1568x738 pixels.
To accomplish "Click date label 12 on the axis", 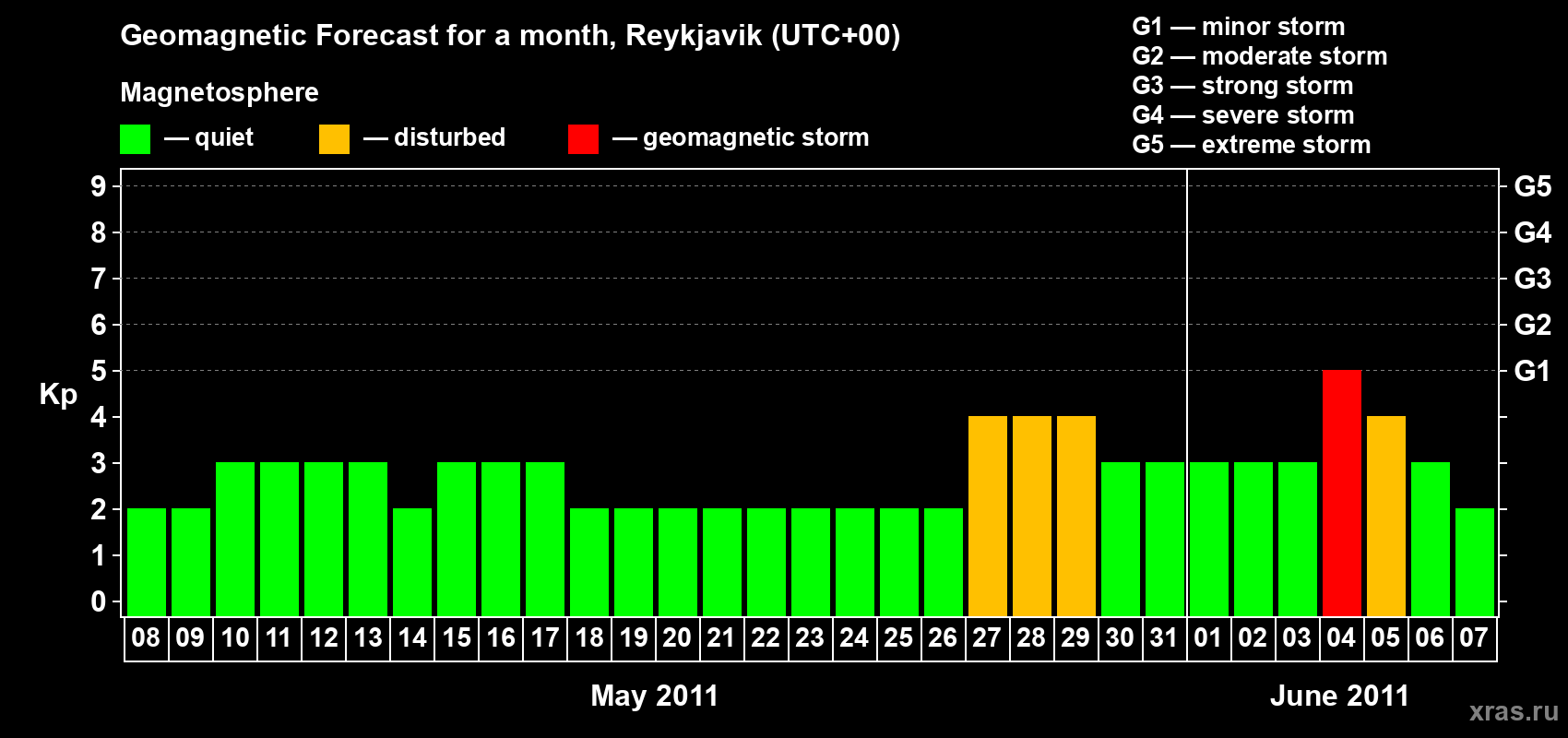I will pos(323,637).
